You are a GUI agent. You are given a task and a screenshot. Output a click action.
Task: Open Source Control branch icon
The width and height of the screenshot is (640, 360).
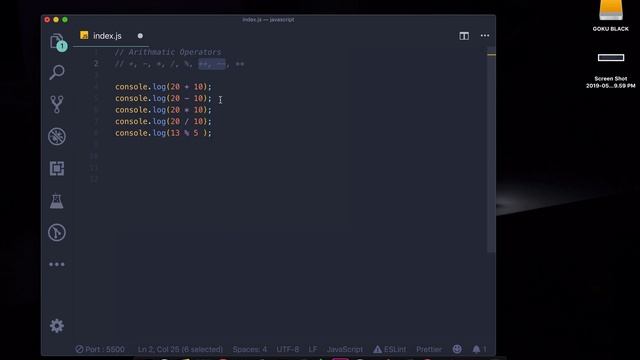57,104
